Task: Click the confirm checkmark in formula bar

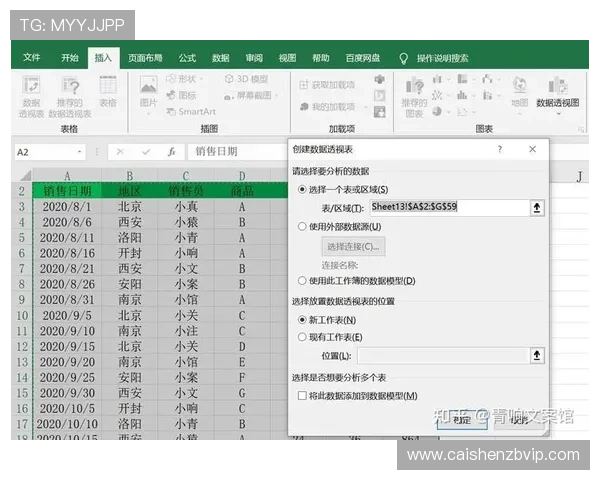Action: pyautogui.click(x=146, y=152)
